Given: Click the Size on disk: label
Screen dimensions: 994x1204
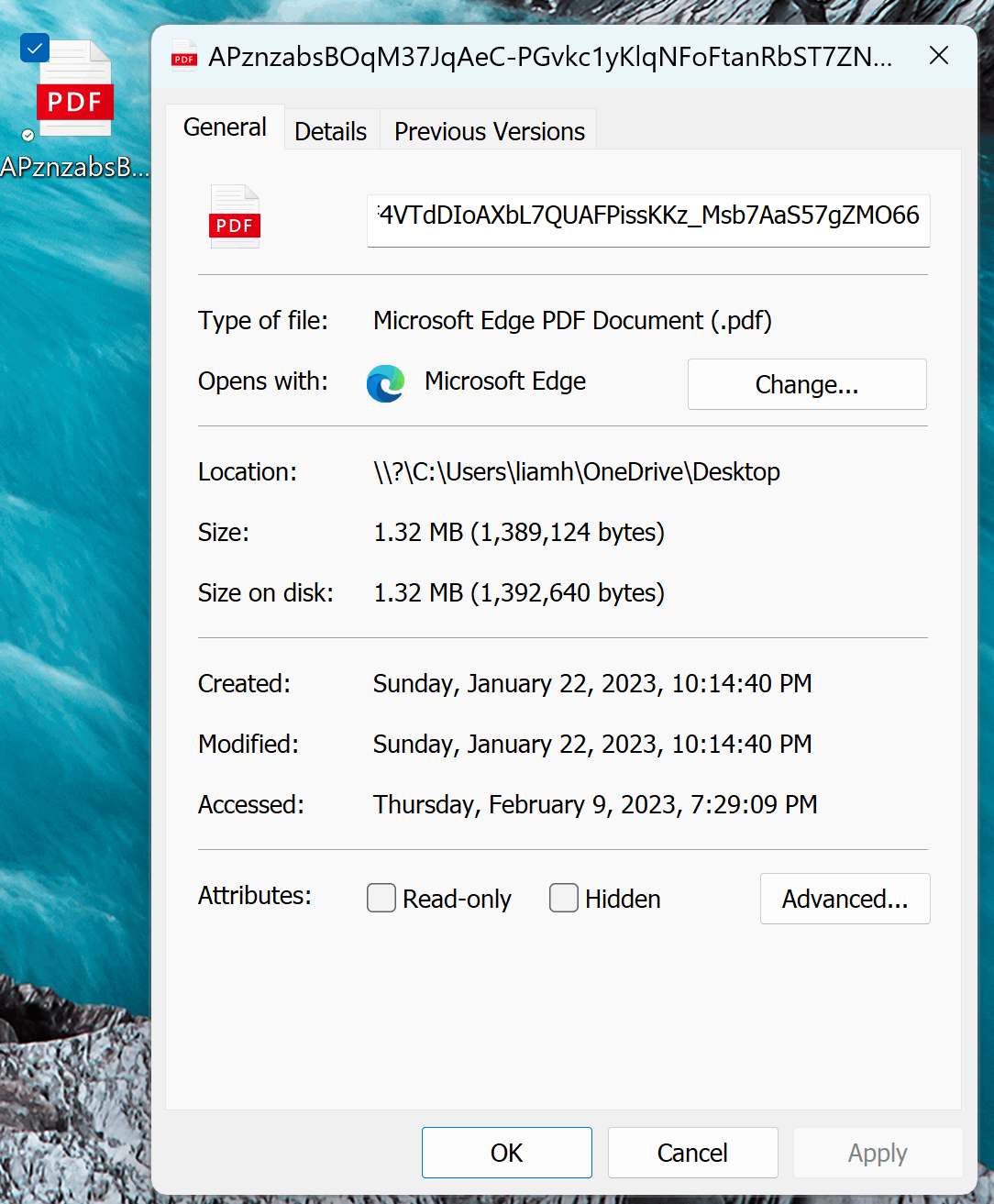Looking at the screenshot, I should click(x=266, y=592).
